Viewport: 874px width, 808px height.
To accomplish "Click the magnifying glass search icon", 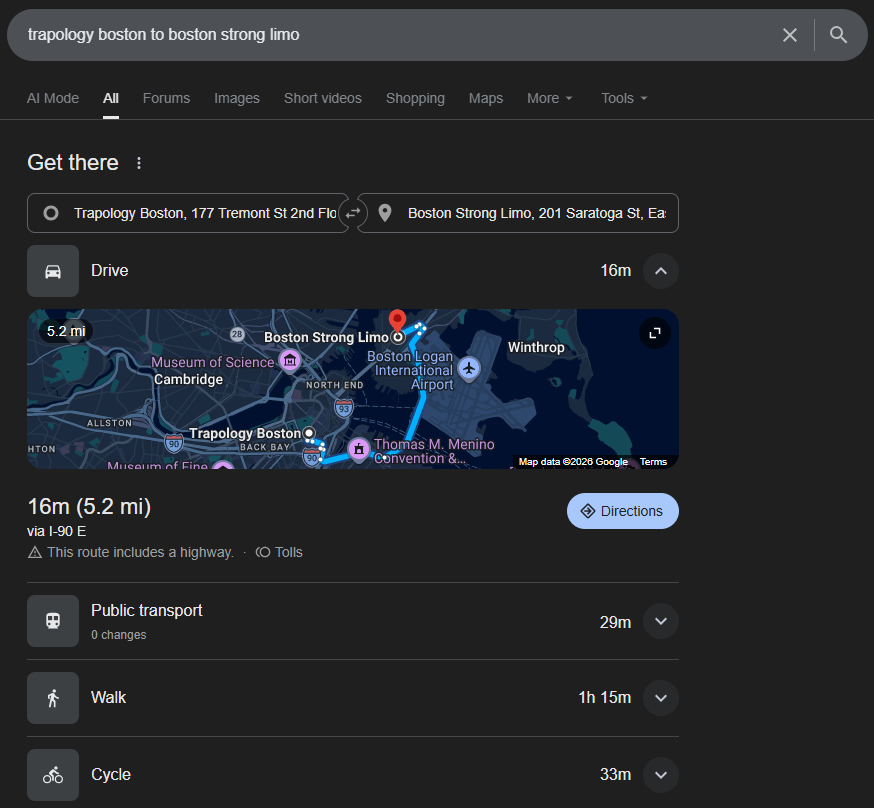I will tap(839, 35).
